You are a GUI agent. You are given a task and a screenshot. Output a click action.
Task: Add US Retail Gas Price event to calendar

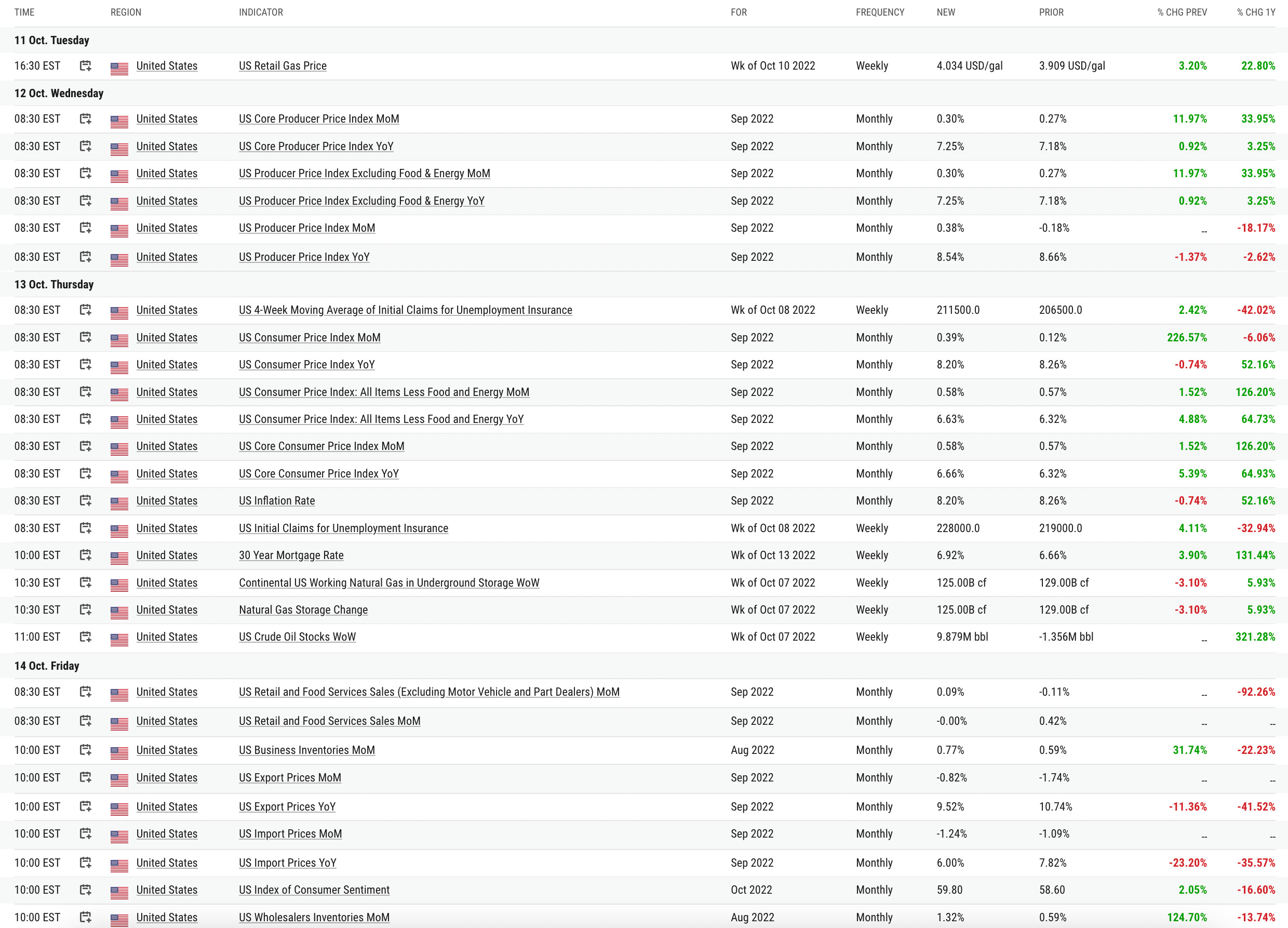coord(85,66)
